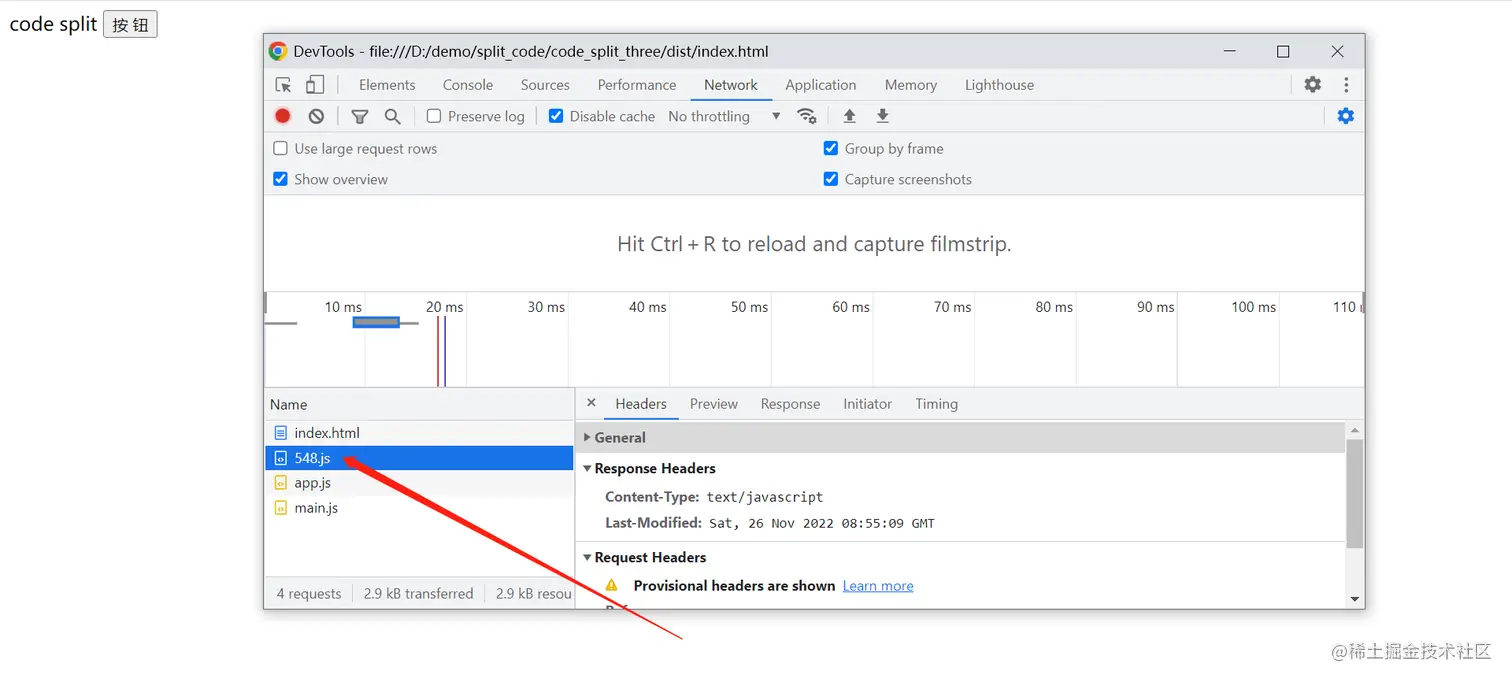Open the Initiator detail tab
The width and height of the screenshot is (1512, 682).
[867, 404]
